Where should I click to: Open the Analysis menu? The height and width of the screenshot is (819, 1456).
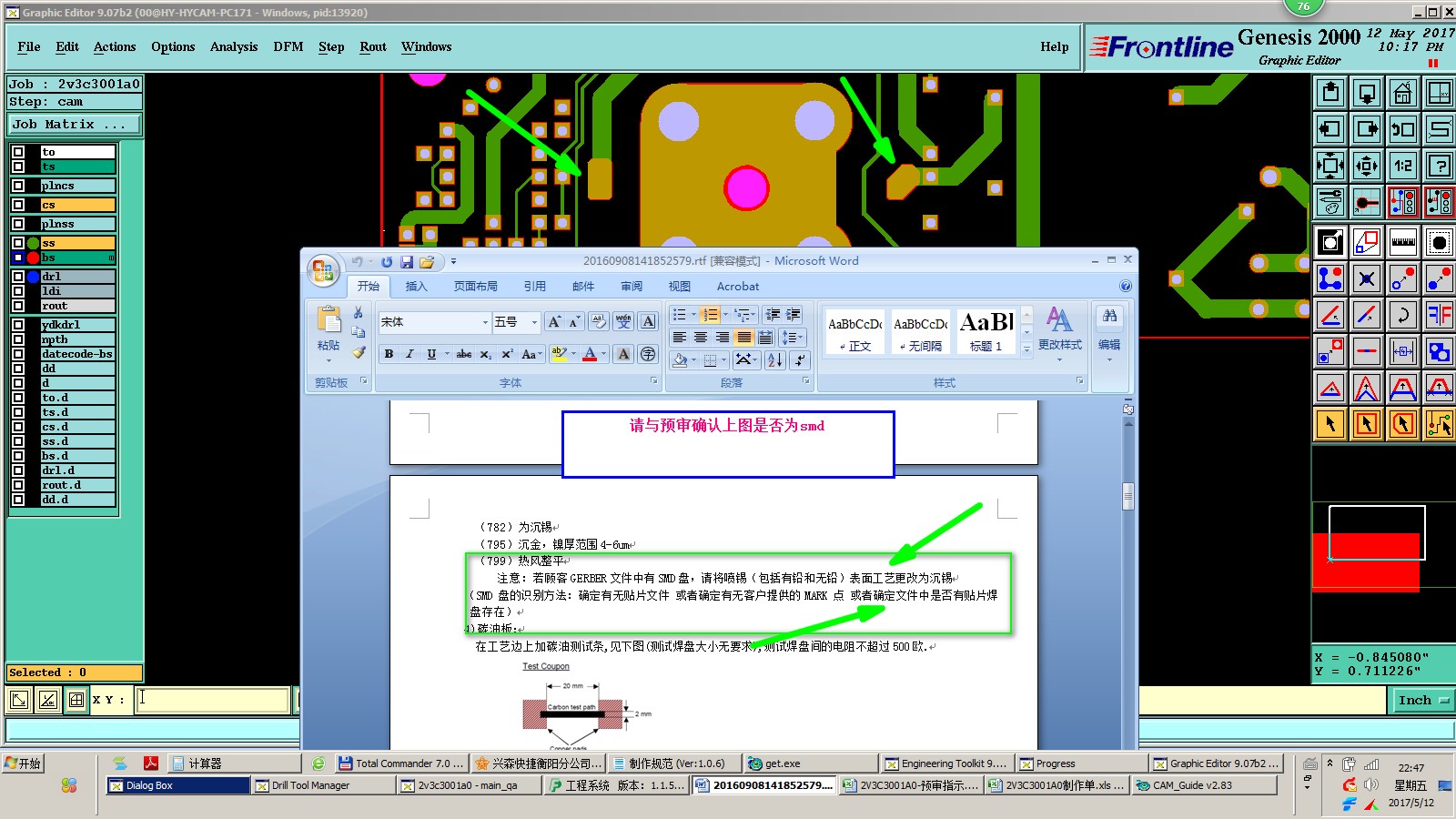(x=234, y=46)
